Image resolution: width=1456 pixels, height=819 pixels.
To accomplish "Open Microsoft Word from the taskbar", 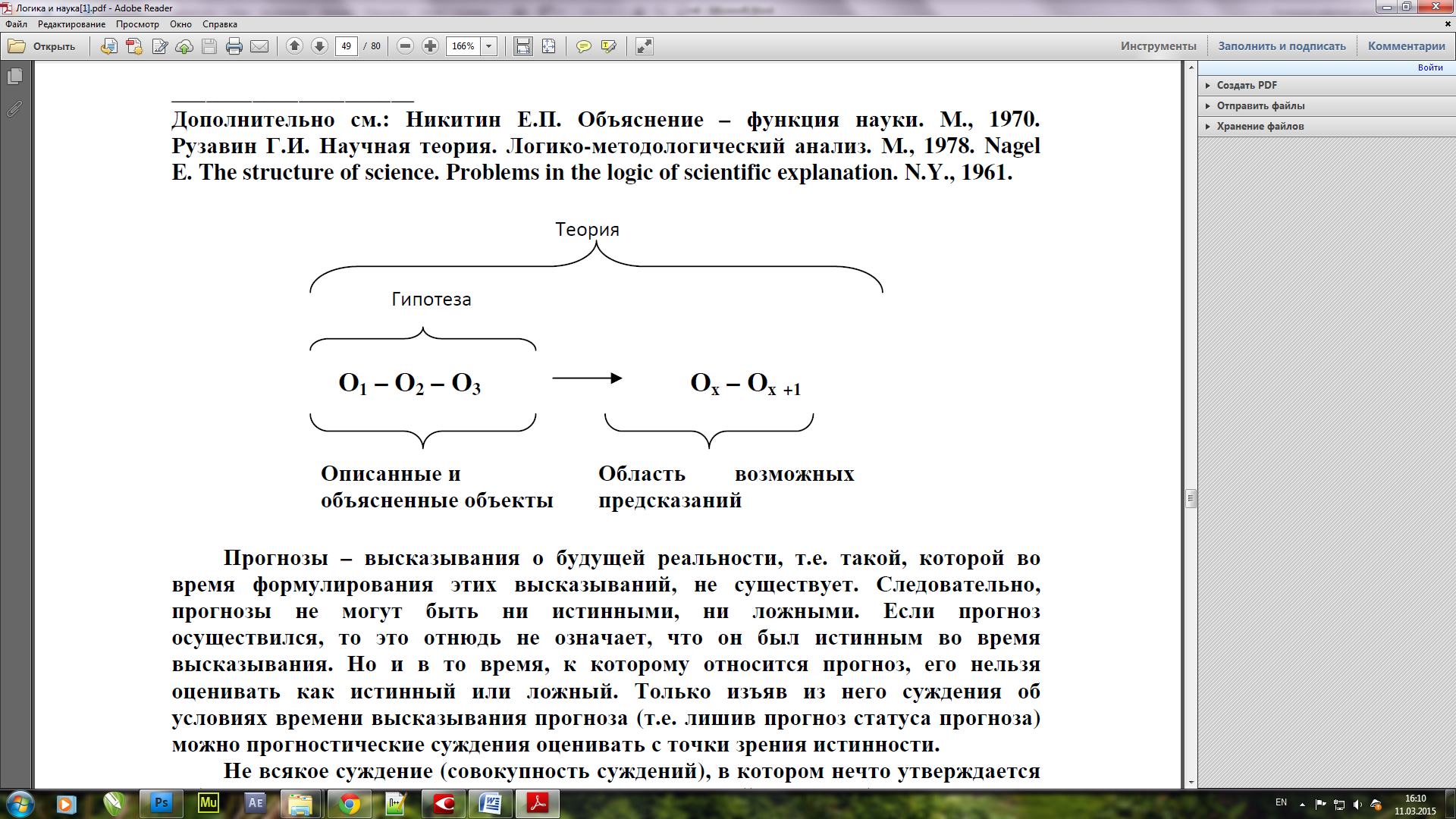I will 491,804.
